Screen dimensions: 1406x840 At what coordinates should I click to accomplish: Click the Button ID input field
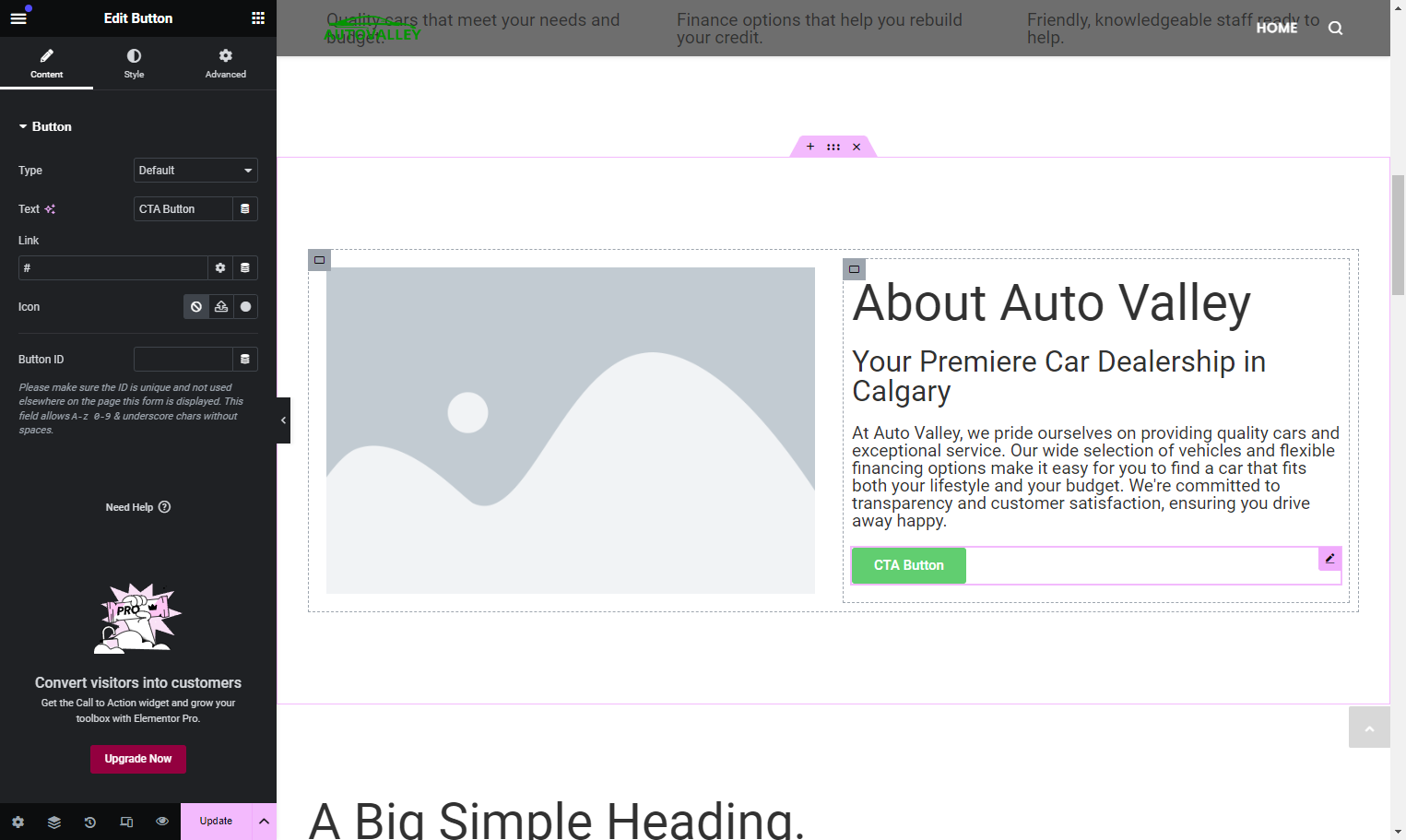pyautogui.click(x=183, y=360)
